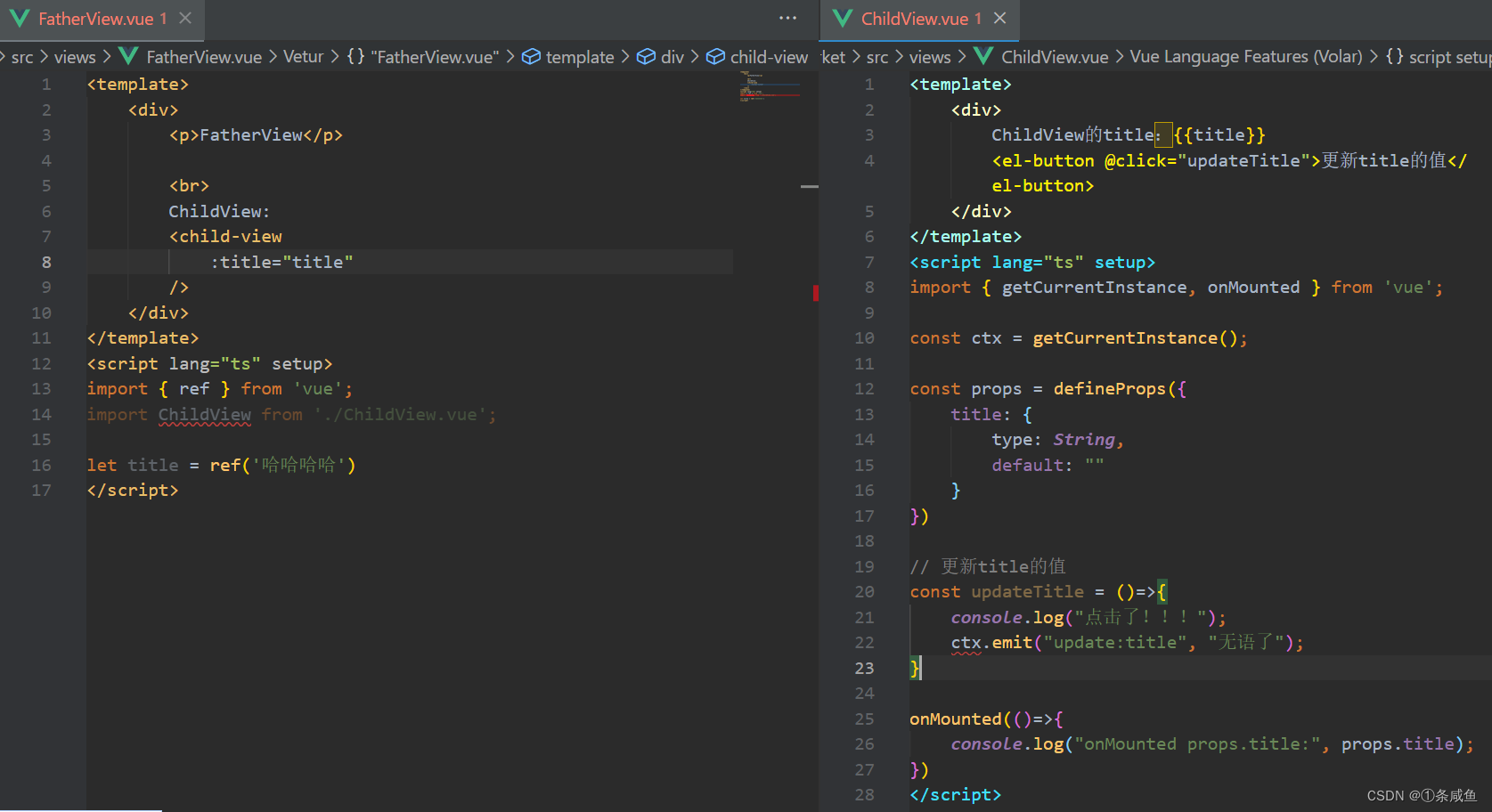The height and width of the screenshot is (812, 1492).
Task: Click the cube icon before 'template' breadcrumb
Action: pyautogui.click(x=531, y=57)
